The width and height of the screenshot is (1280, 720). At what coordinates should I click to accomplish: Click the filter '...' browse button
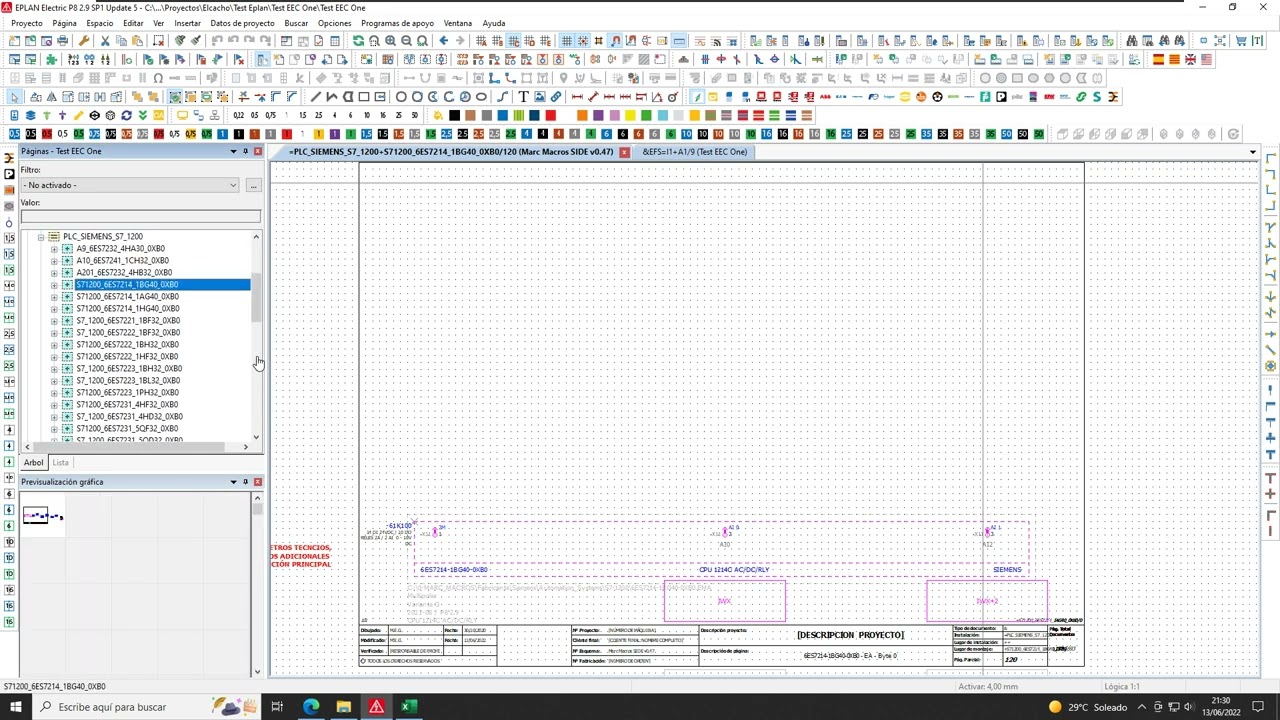(x=253, y=185)
